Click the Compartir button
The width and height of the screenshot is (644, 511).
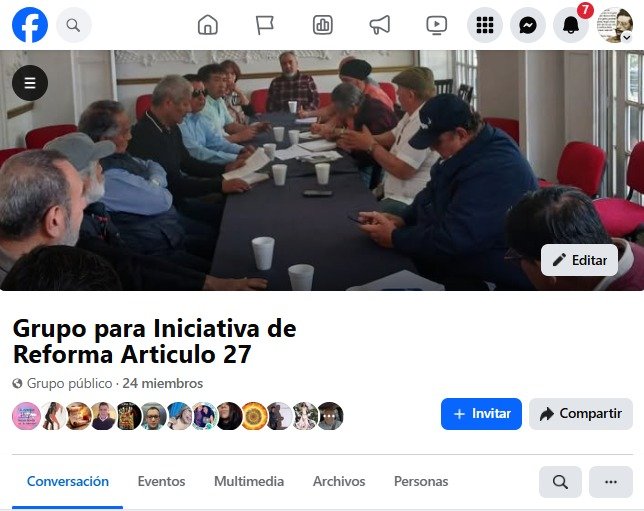tap(581, 414)
